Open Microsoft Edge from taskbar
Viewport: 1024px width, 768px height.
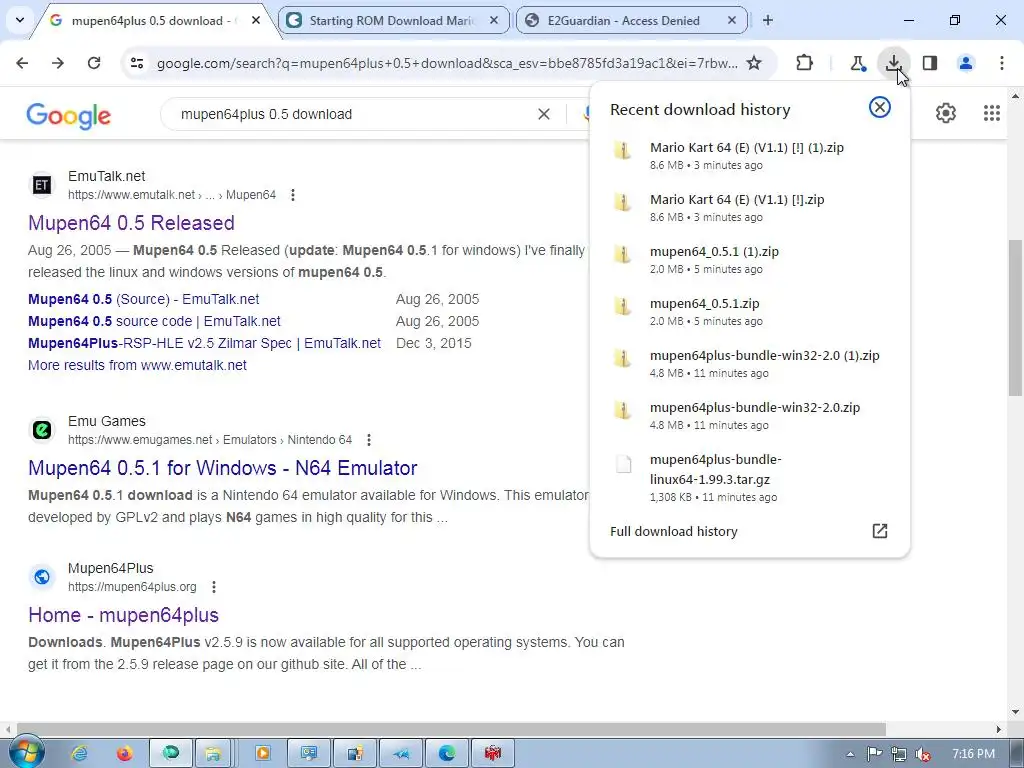pyautogui.click(x=447, y=754)
